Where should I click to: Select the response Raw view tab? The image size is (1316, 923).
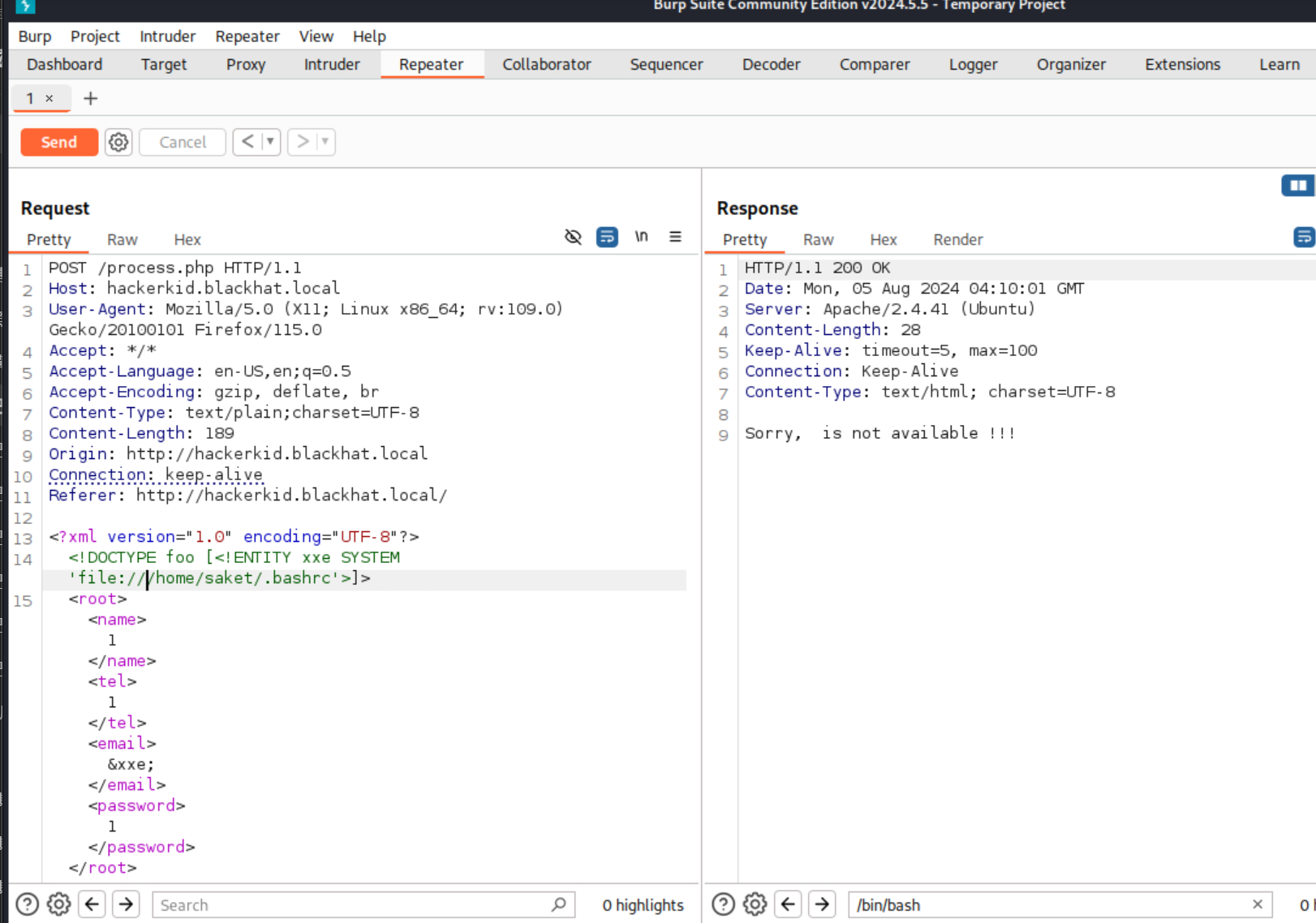pos(819,240)
